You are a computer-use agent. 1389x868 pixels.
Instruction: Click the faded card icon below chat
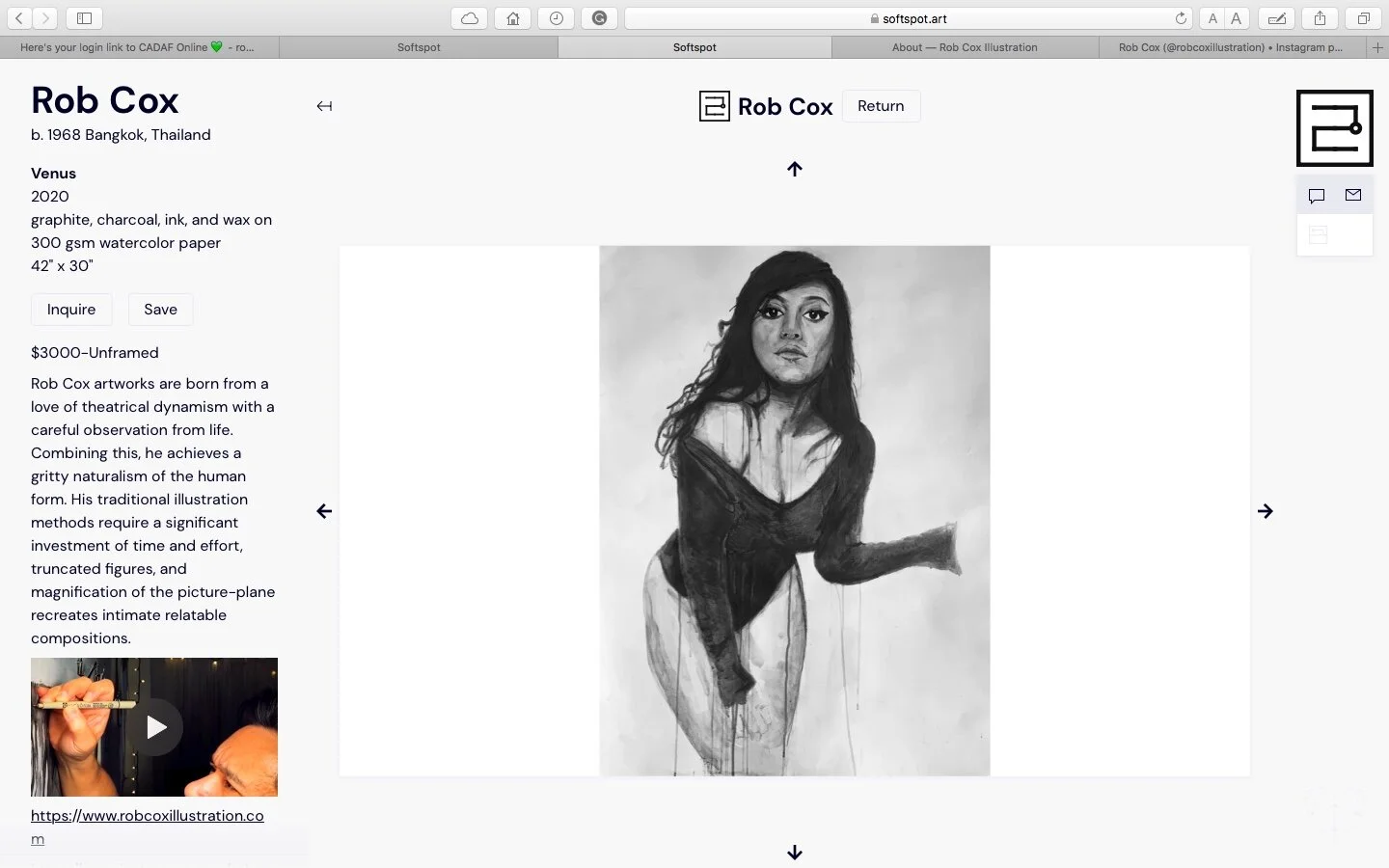pos(1319,234)
